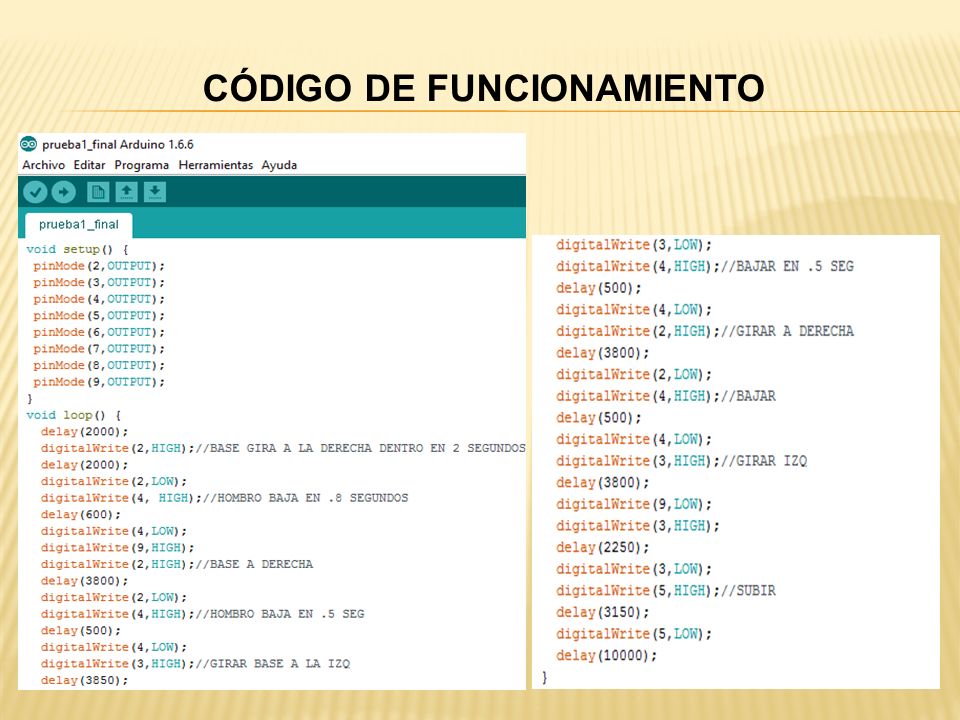Click the 'pinMode(9,OUTPUT);' line
The image size is (960, 720).
pyautogui.click(x=99, y=381)
